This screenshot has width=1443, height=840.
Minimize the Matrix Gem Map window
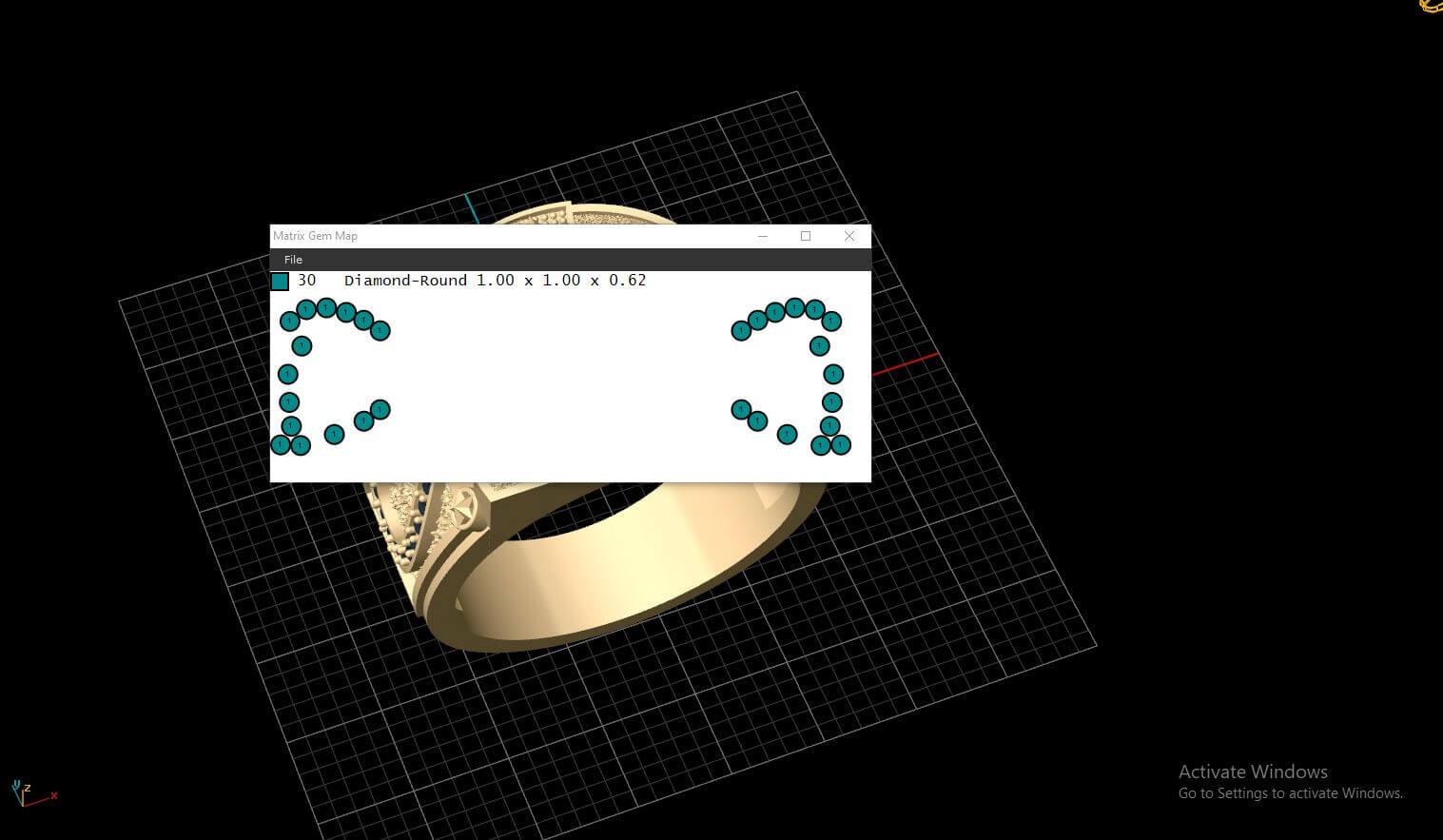tap(763, 236)
